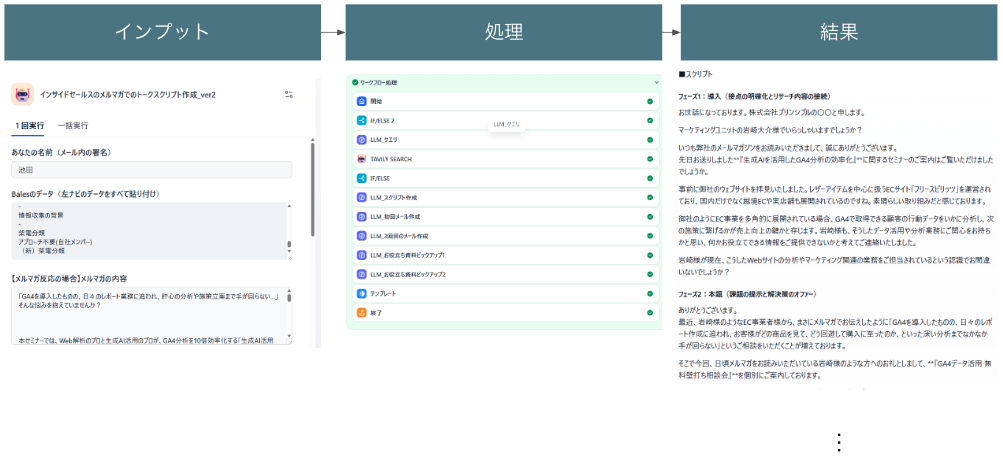This screenshot has height=466, width=1003.
Task: Click the 開始 start node icon
Action: (x=362, y=102)
